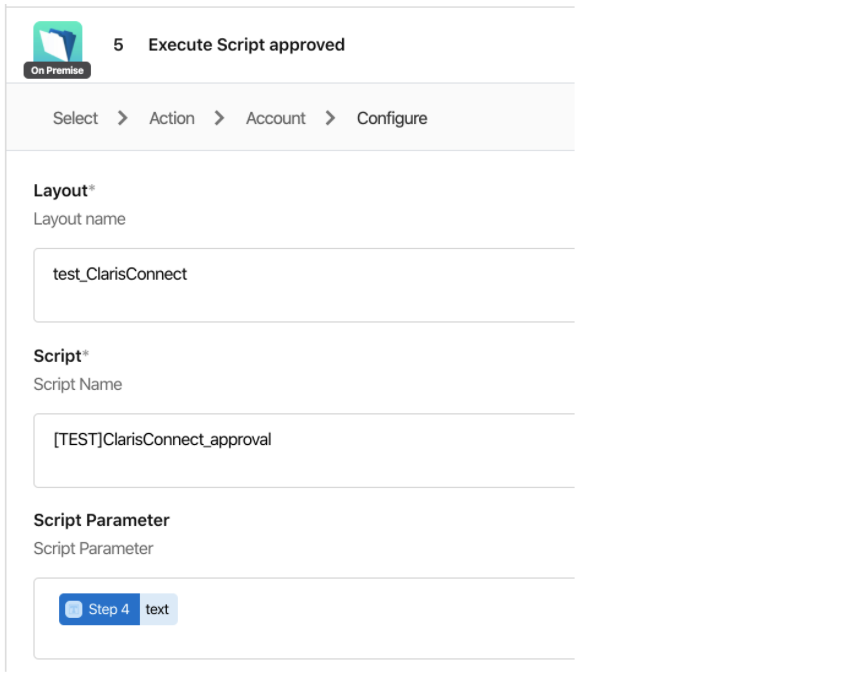
Task: Open the Account breadcrumb step
Action: tap(276, 118)
